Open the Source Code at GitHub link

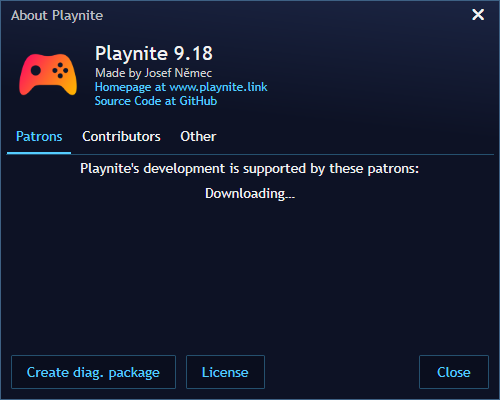point(156,101)
